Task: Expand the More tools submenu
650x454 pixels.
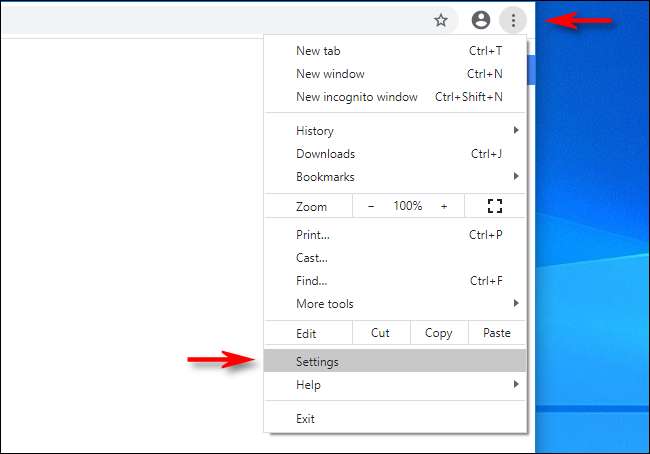Action: click(395, 304)
